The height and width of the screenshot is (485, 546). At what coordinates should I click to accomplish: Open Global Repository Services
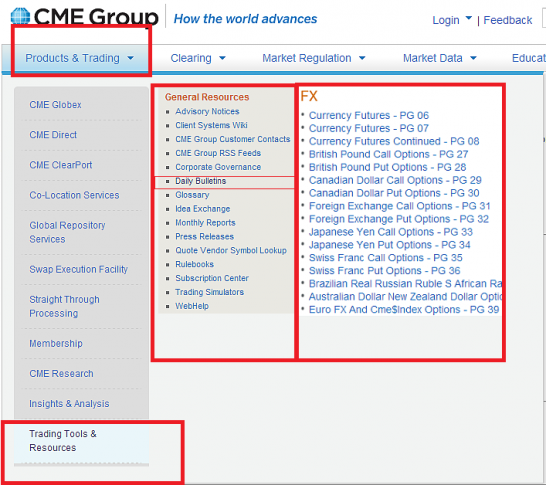[67, 232]
